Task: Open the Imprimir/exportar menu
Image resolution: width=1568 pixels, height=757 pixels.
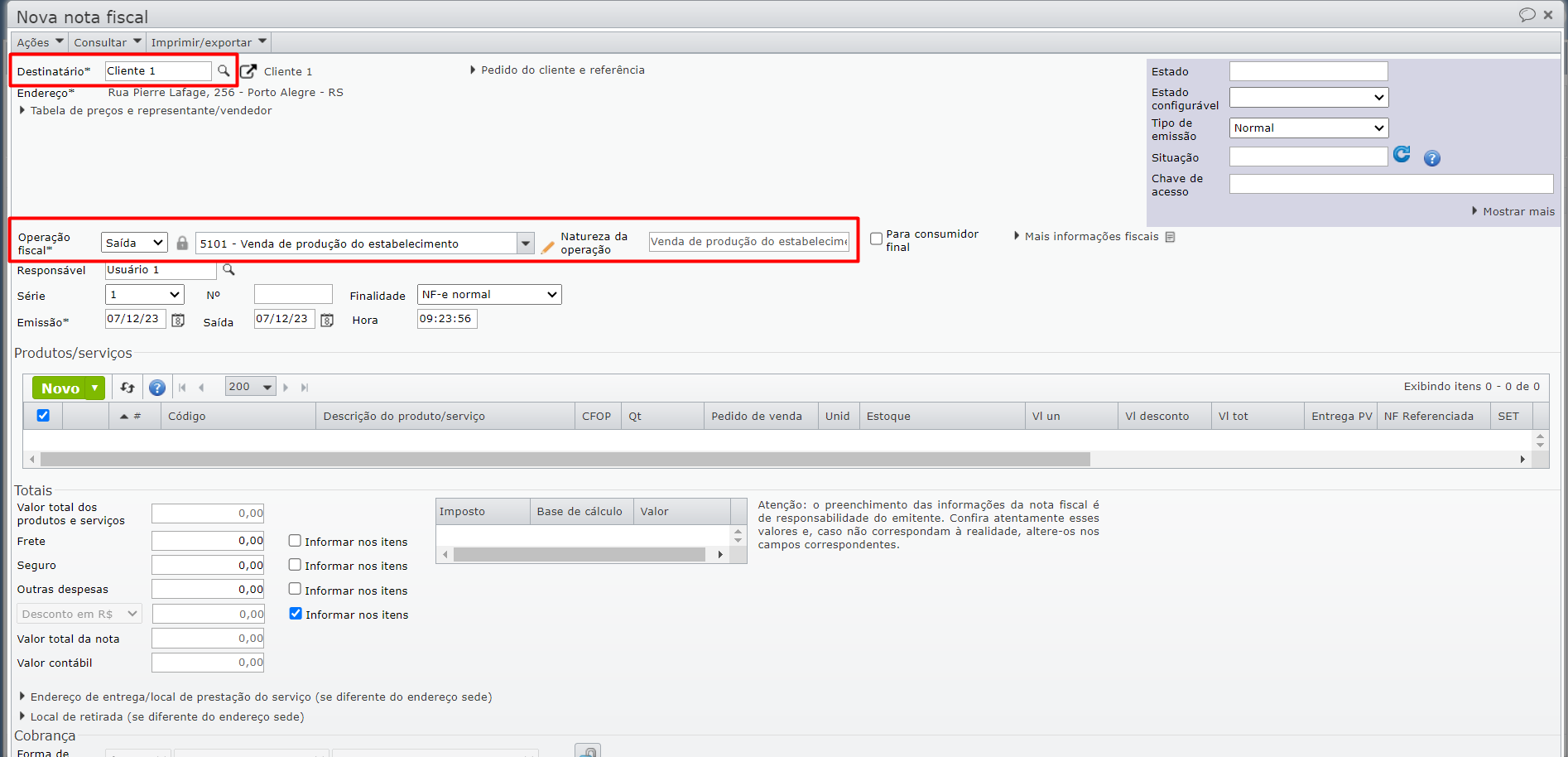Action: coord(209,42)
